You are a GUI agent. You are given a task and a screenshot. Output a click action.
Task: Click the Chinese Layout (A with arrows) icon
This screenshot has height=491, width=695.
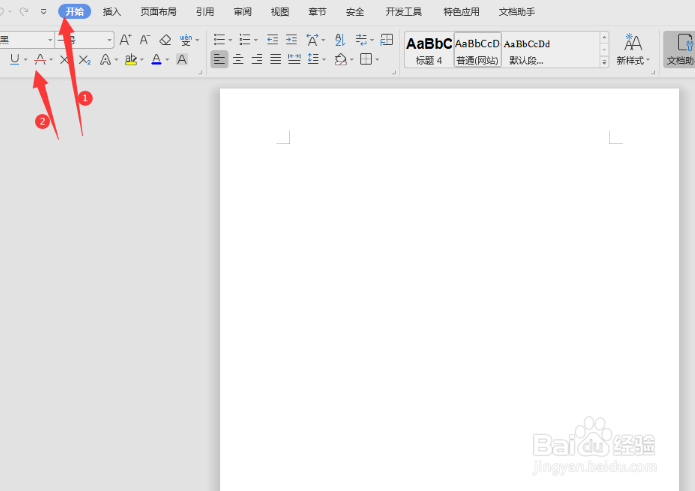click(312, 40)
